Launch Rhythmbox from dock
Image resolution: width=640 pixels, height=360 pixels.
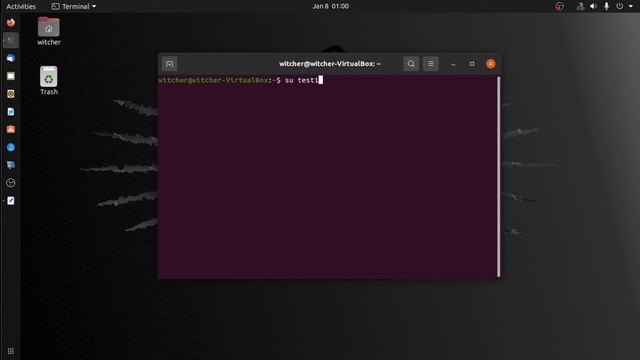(11, 94)
